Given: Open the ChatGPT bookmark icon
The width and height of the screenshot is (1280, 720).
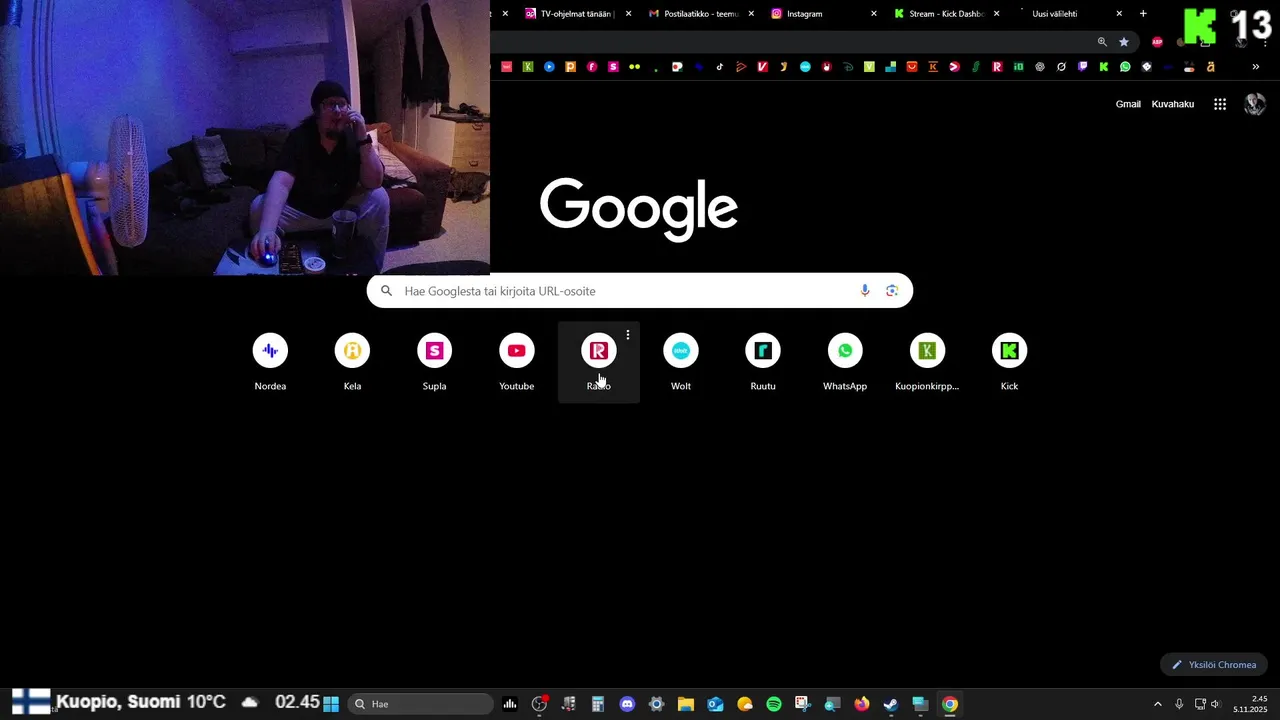Looking at the screenshot, I should coord(1040,67).
